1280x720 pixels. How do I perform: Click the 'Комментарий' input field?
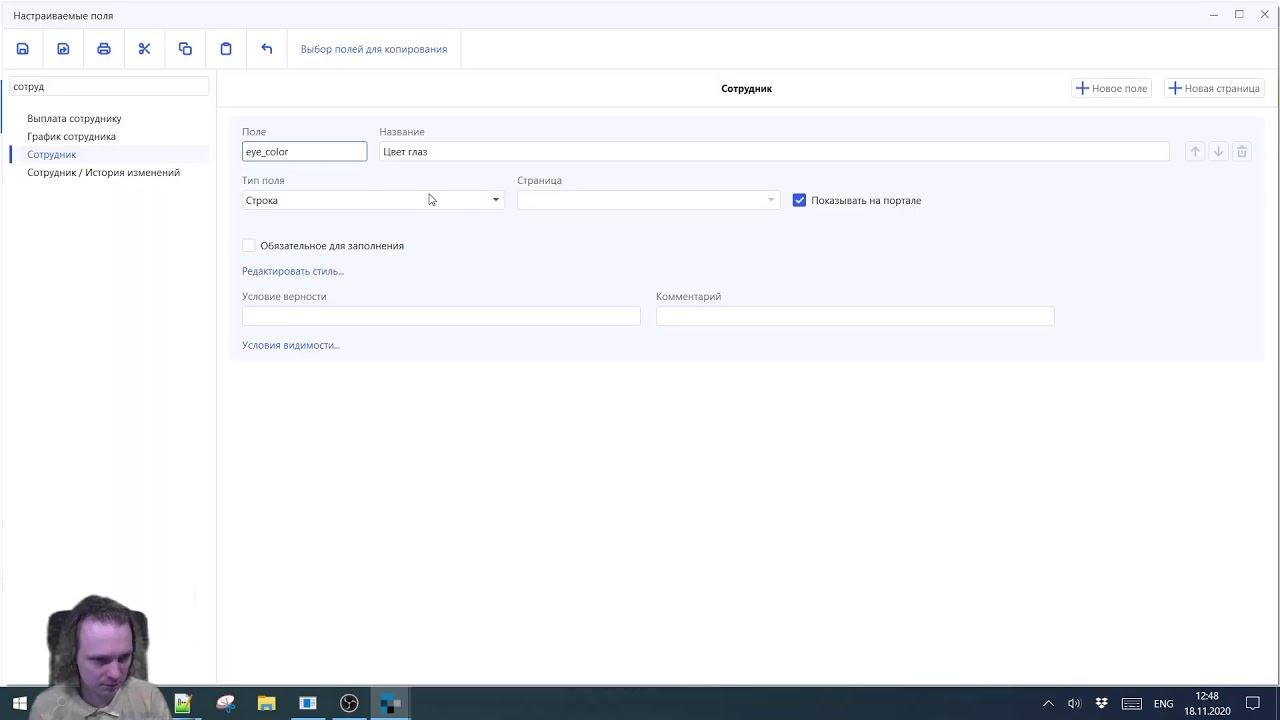coord(855,316)
